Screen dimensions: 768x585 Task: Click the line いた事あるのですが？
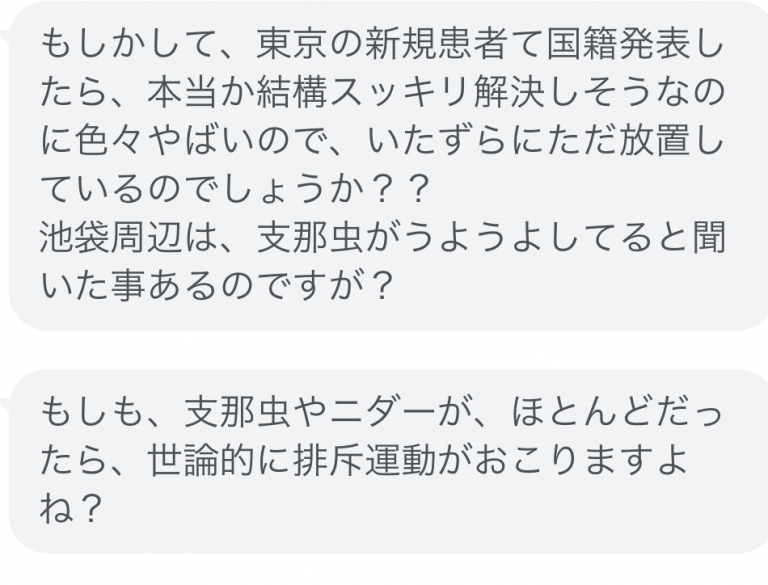pyautogui.click(x=216, y=286)
